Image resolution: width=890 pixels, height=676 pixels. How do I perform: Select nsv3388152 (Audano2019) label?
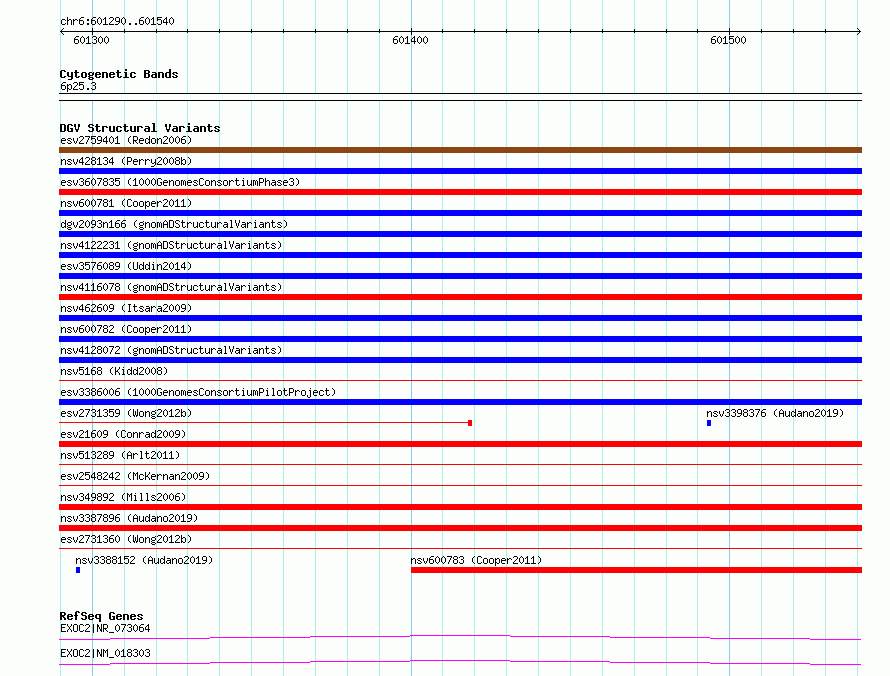pos(144,560)
